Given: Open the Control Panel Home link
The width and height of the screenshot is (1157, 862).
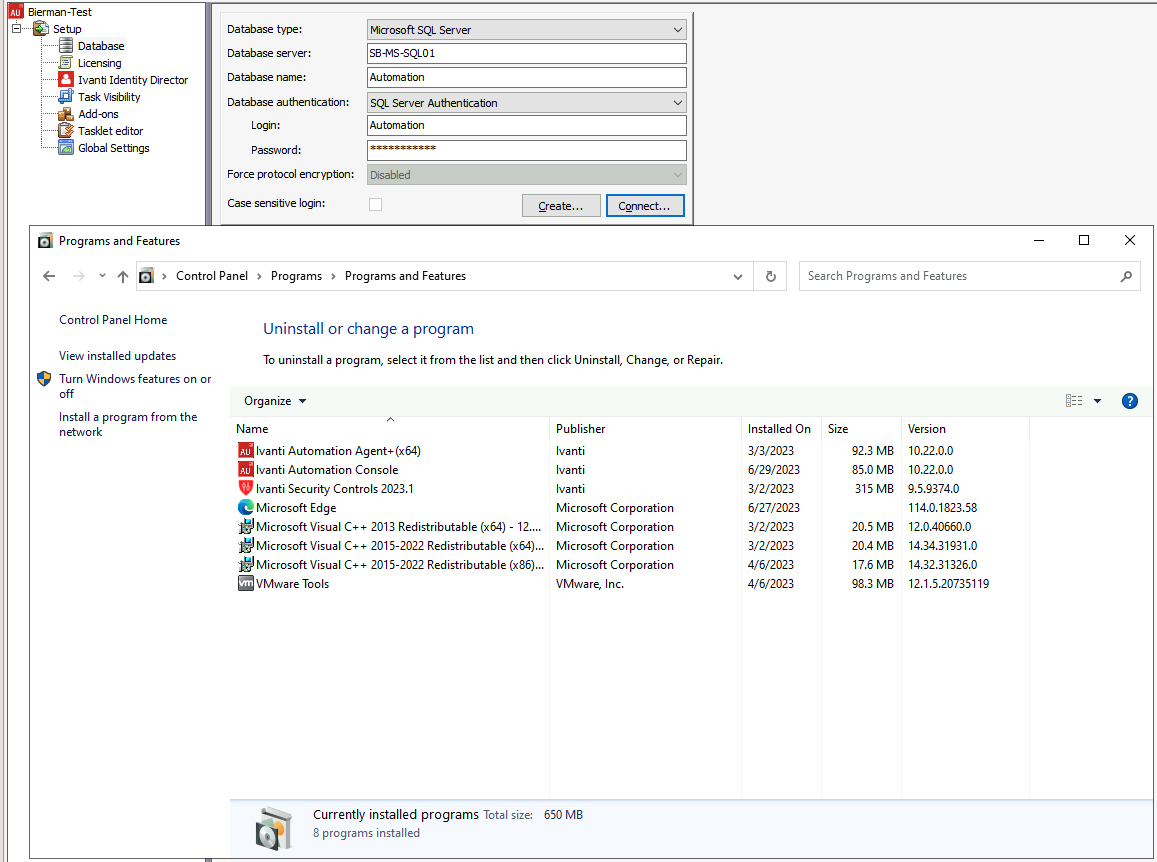Looking at the screenshot, I should tap(113, 320).
